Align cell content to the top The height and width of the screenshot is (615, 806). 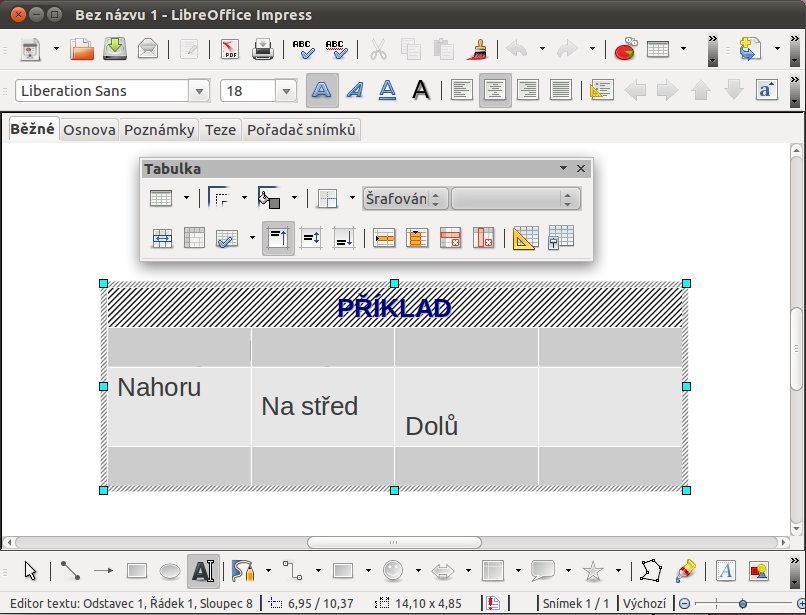[x=278, y=238]
